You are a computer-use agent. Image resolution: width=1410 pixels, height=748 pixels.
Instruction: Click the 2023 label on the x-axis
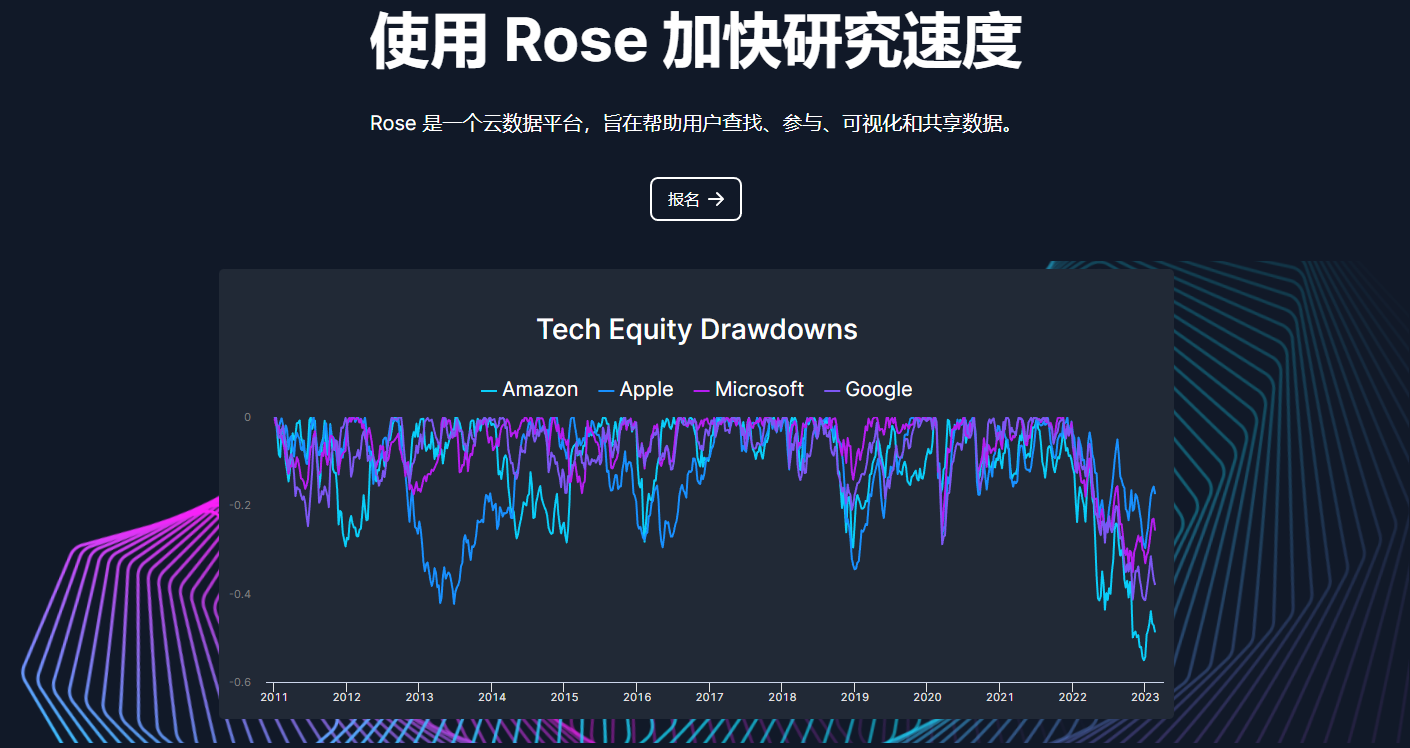coord(1146,697)
